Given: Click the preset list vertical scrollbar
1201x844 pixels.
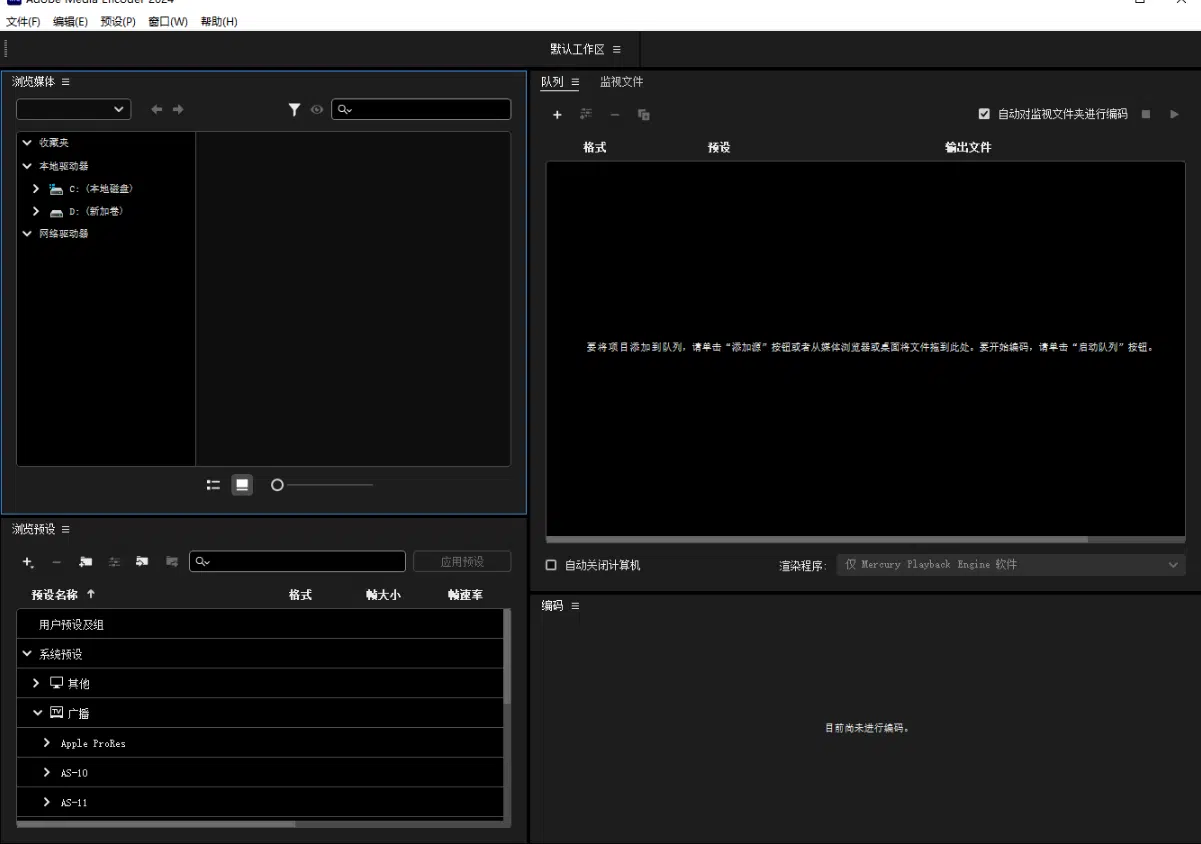Looking at the screenshot, I should coord(506,656).
